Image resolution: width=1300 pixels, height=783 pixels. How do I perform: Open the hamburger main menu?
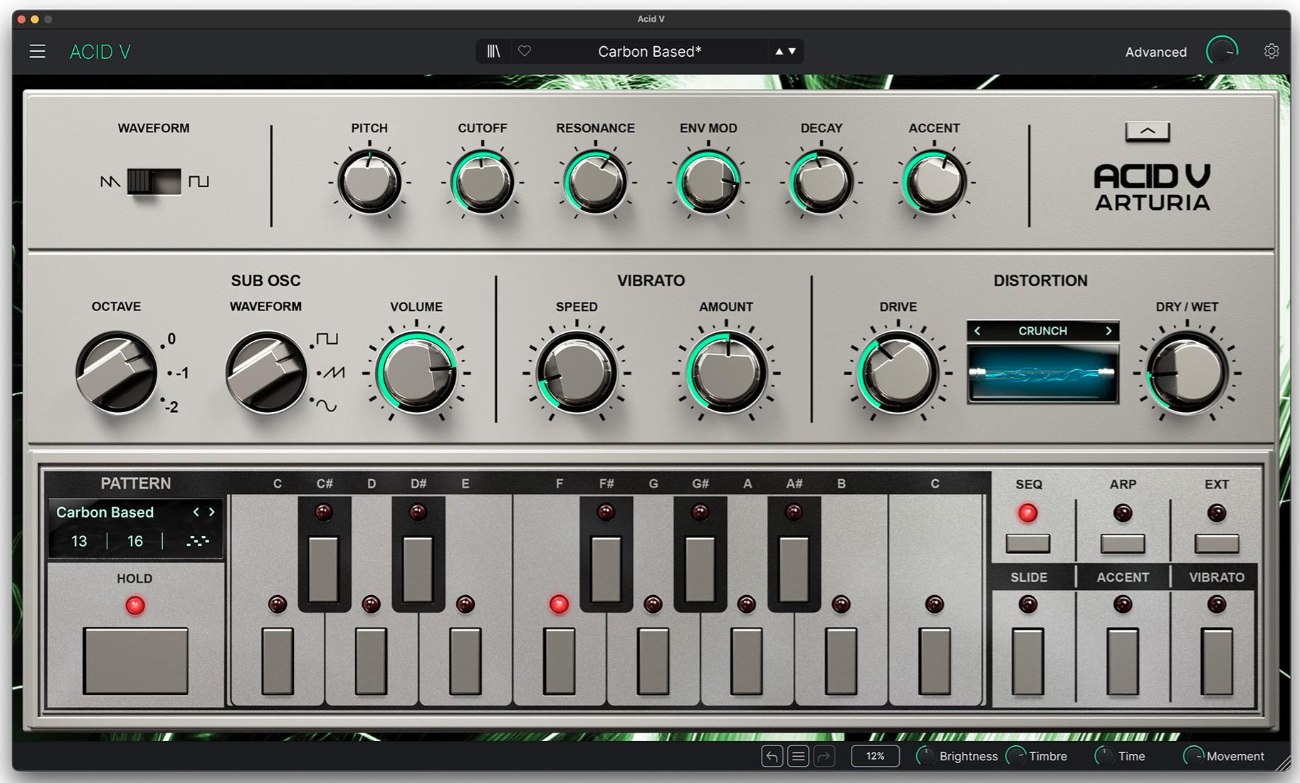37,52
